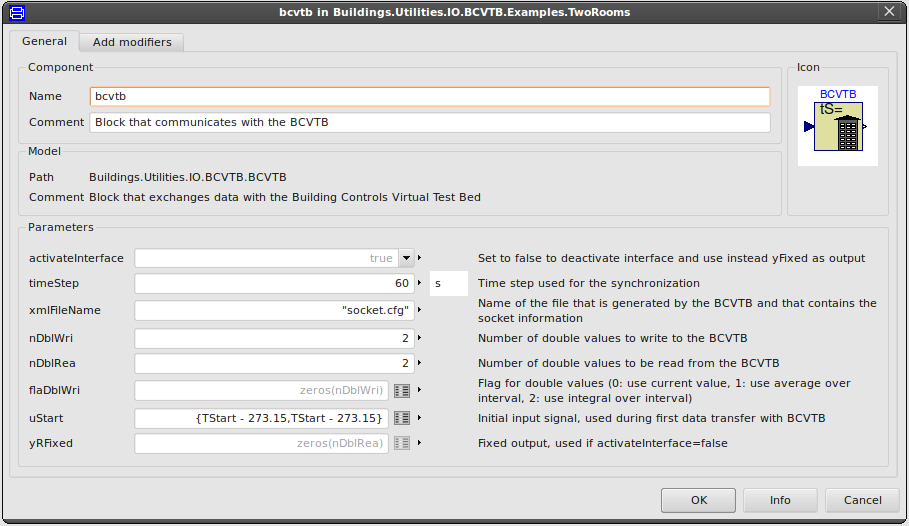Screen dimensions: 909x526
Task: Cancel the parameter dialog
Action: click(862, 500)
